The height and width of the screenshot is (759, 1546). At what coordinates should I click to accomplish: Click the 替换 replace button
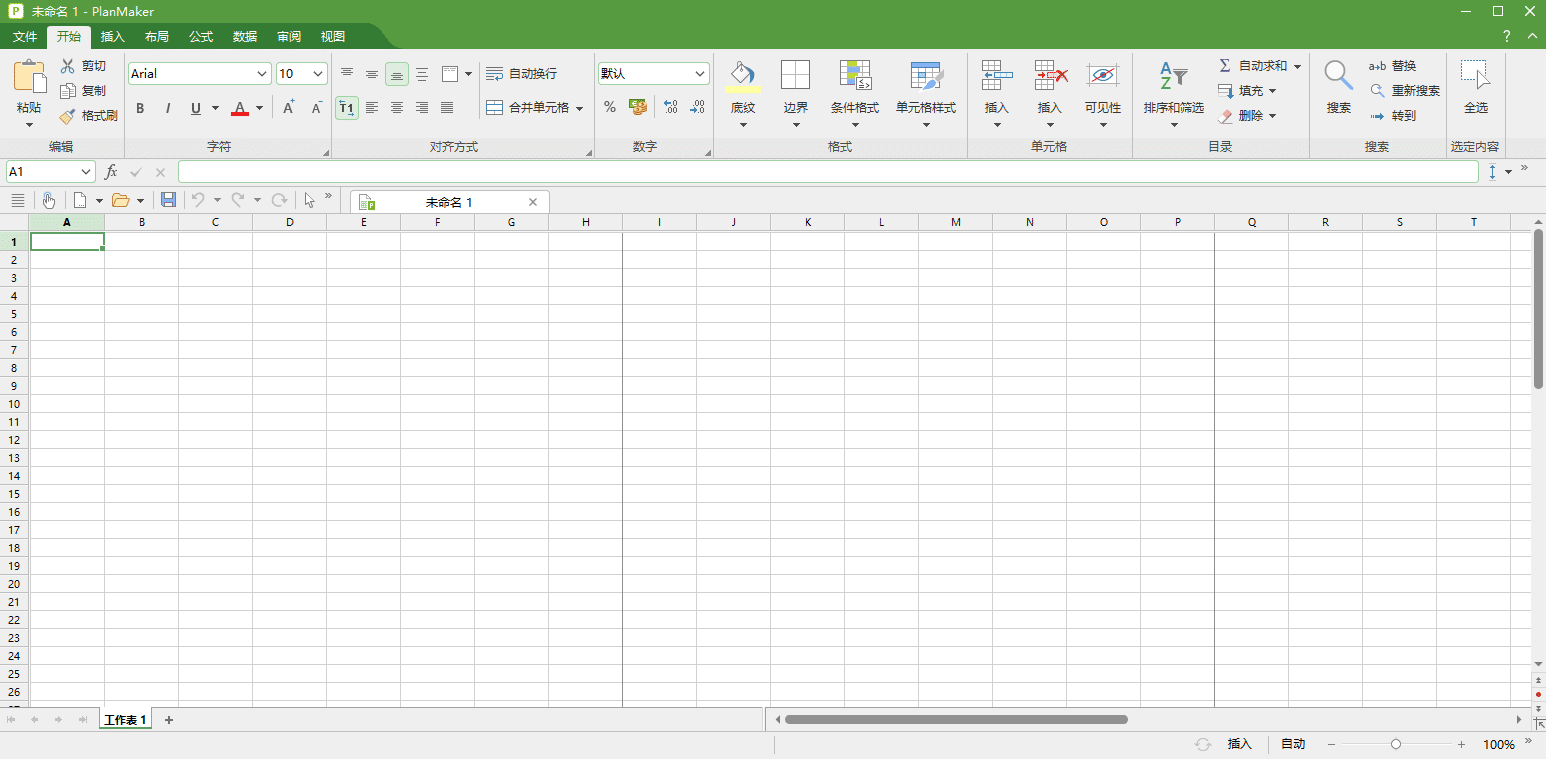click(1392, 66)
